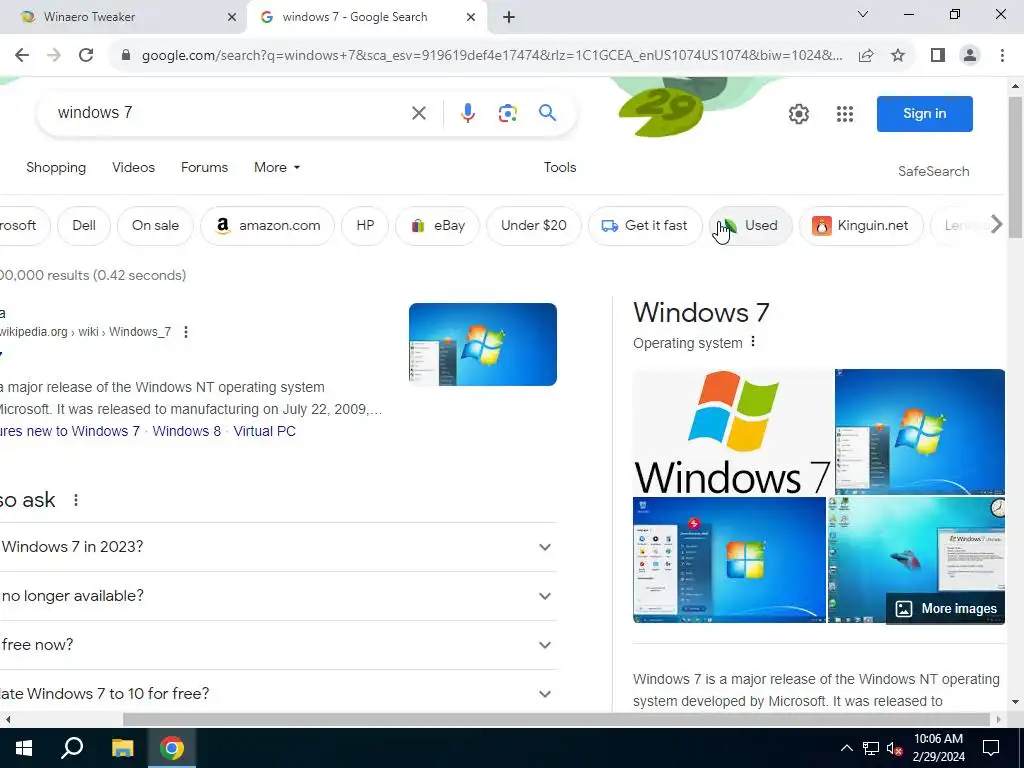Screen dimensions: 1024x768
Task: Expand the Windows 7 in 2023 question
Action: 545,547
